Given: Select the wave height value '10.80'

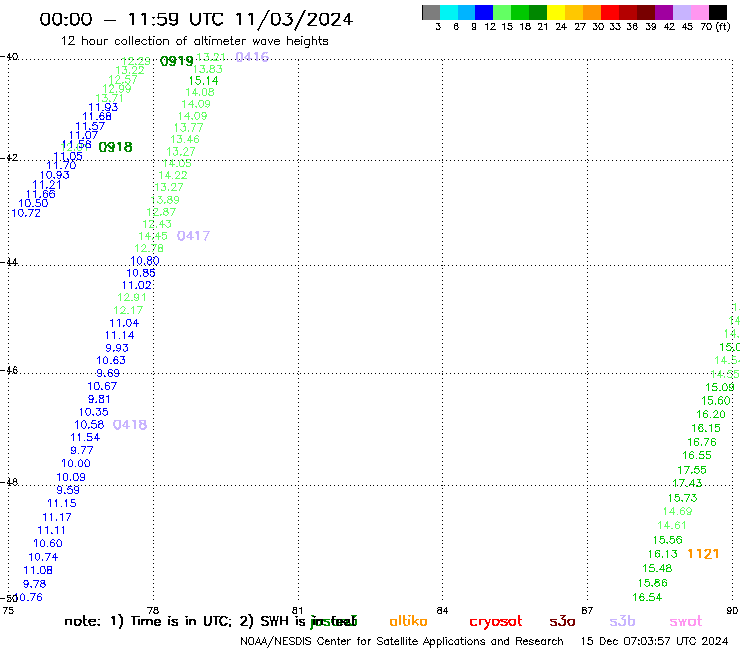Looking at the screenshot, I should (x=144, y=261).
